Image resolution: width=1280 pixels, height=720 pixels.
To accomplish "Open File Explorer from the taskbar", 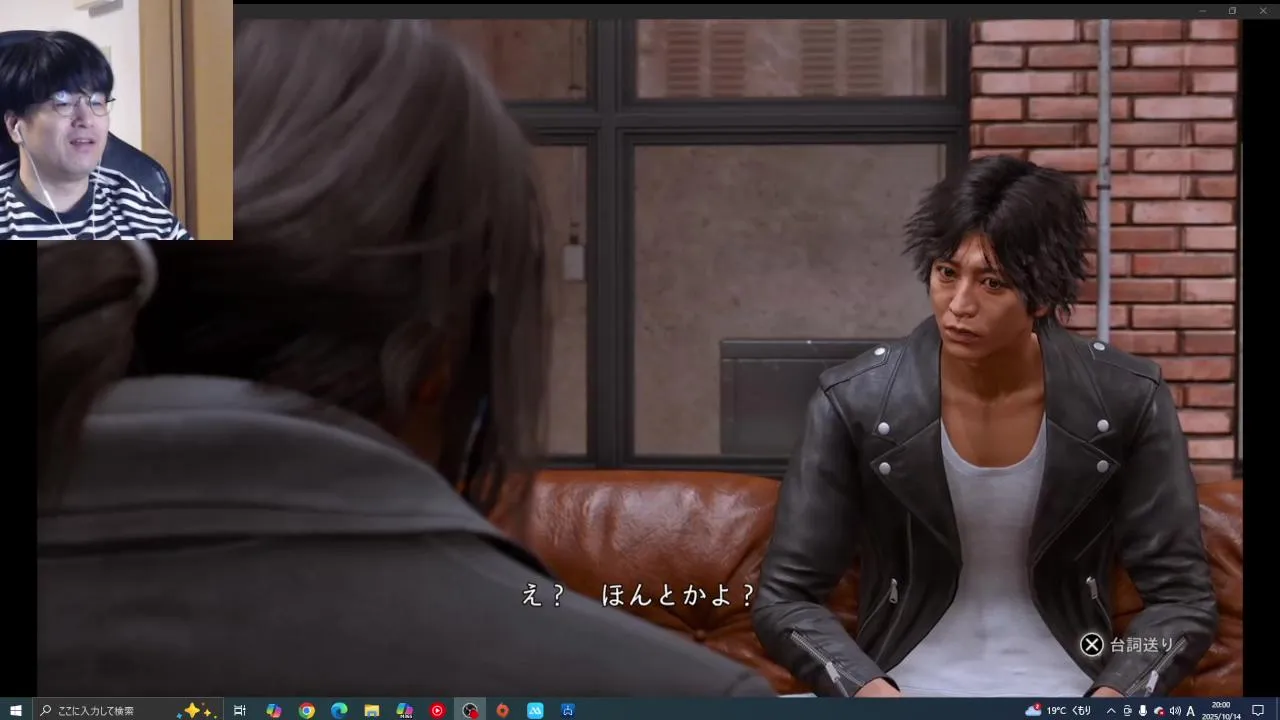I will (x=371, y=710).
